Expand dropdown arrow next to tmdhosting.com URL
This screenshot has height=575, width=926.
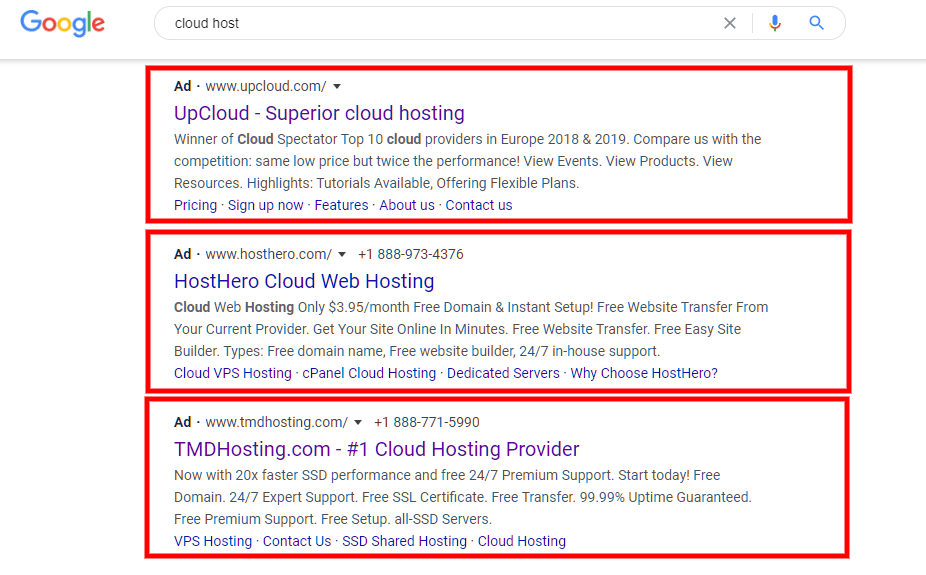(358, 423)
